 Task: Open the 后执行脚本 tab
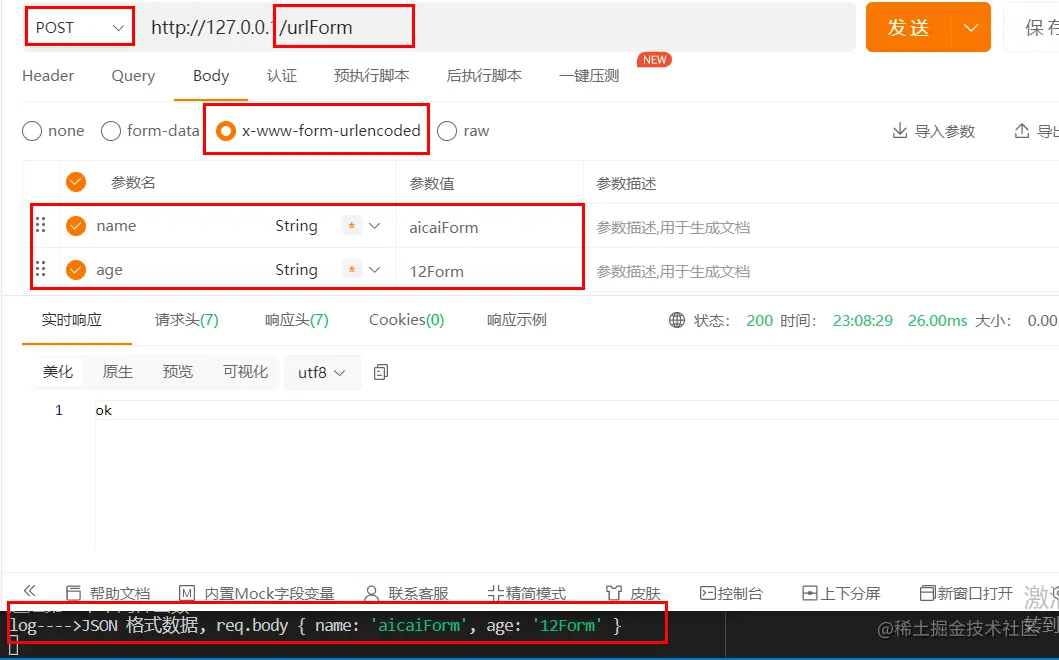pos(484,76)
